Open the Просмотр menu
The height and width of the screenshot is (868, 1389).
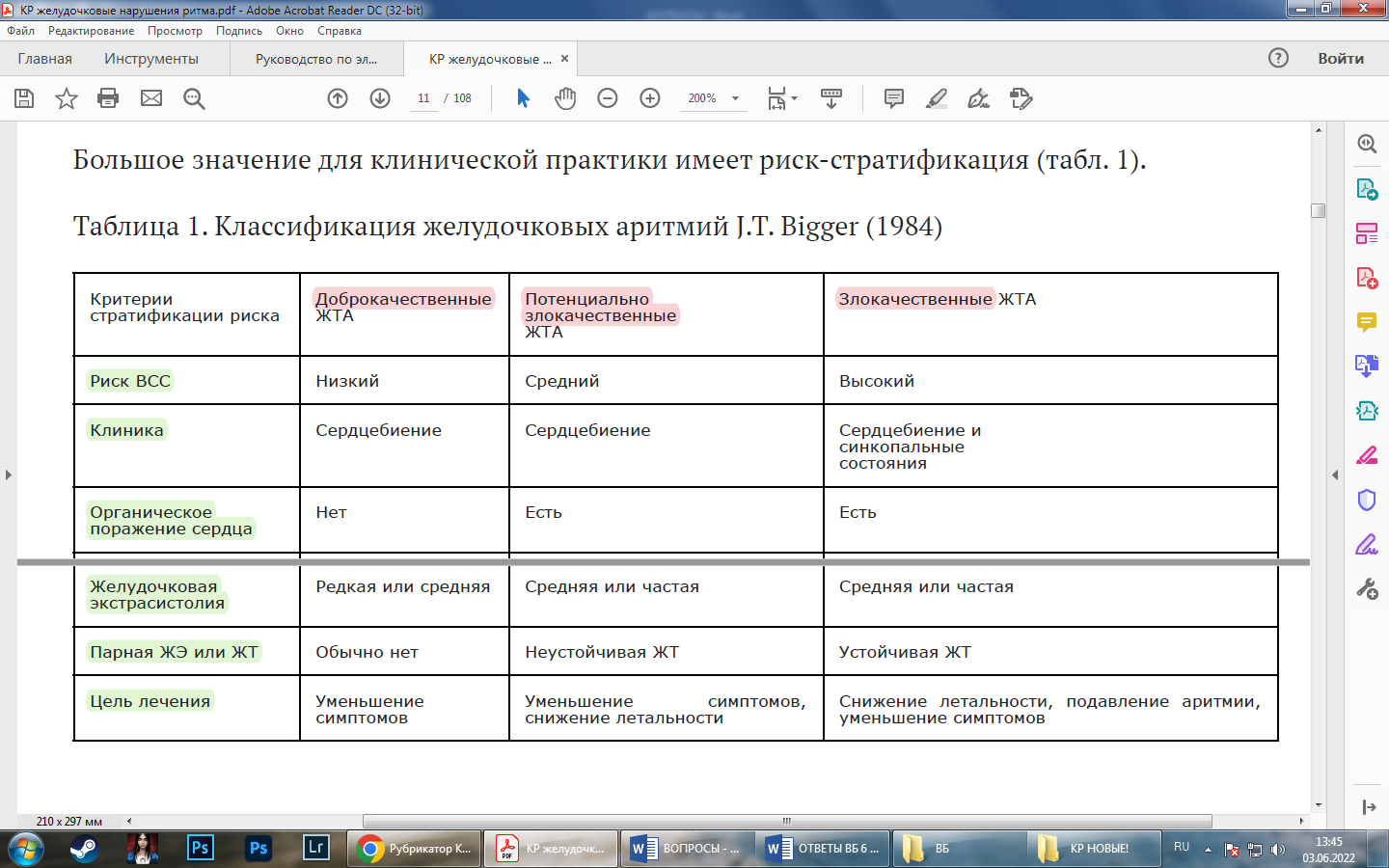pos(175,31)
